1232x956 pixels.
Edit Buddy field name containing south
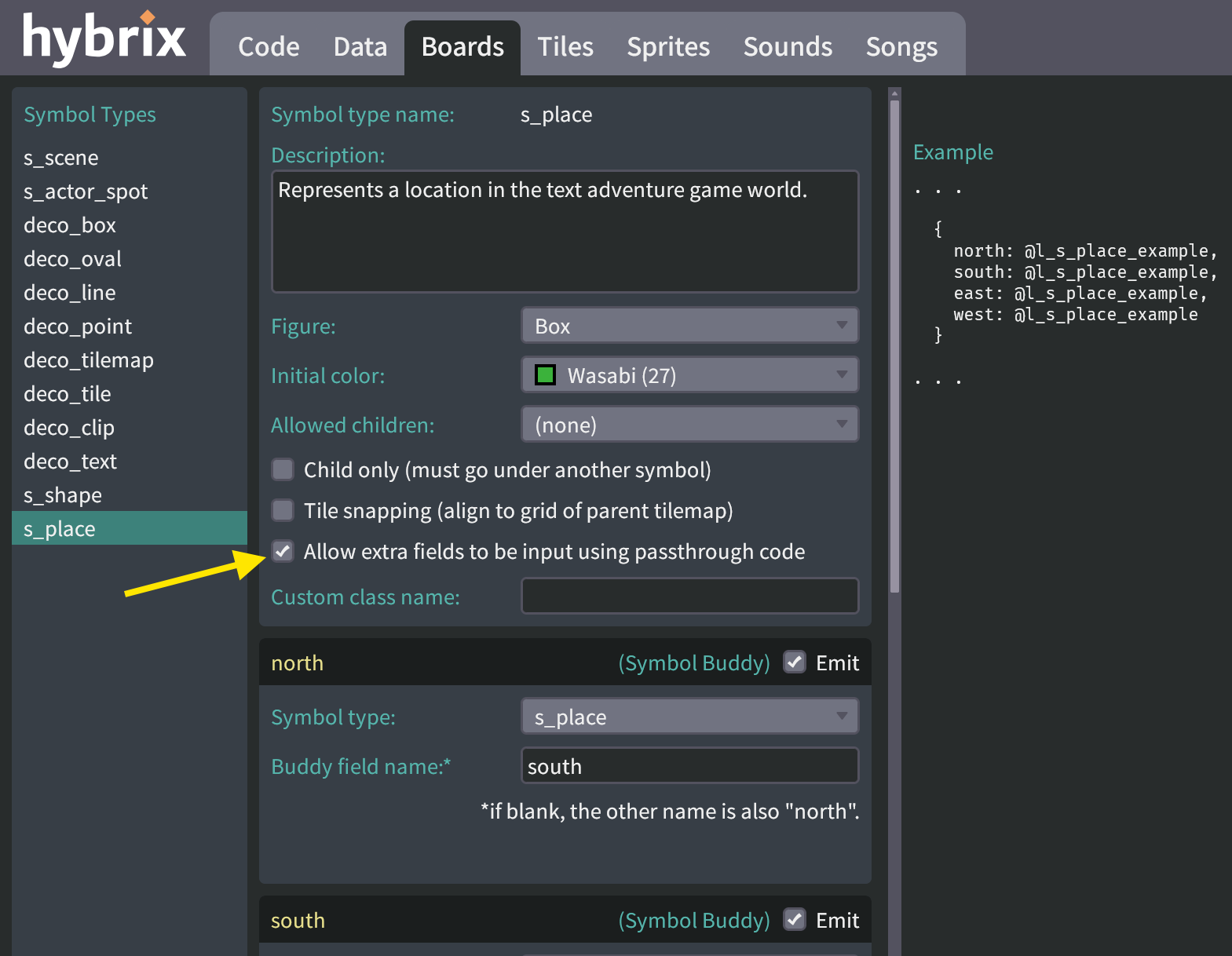[x=690, y=766]
